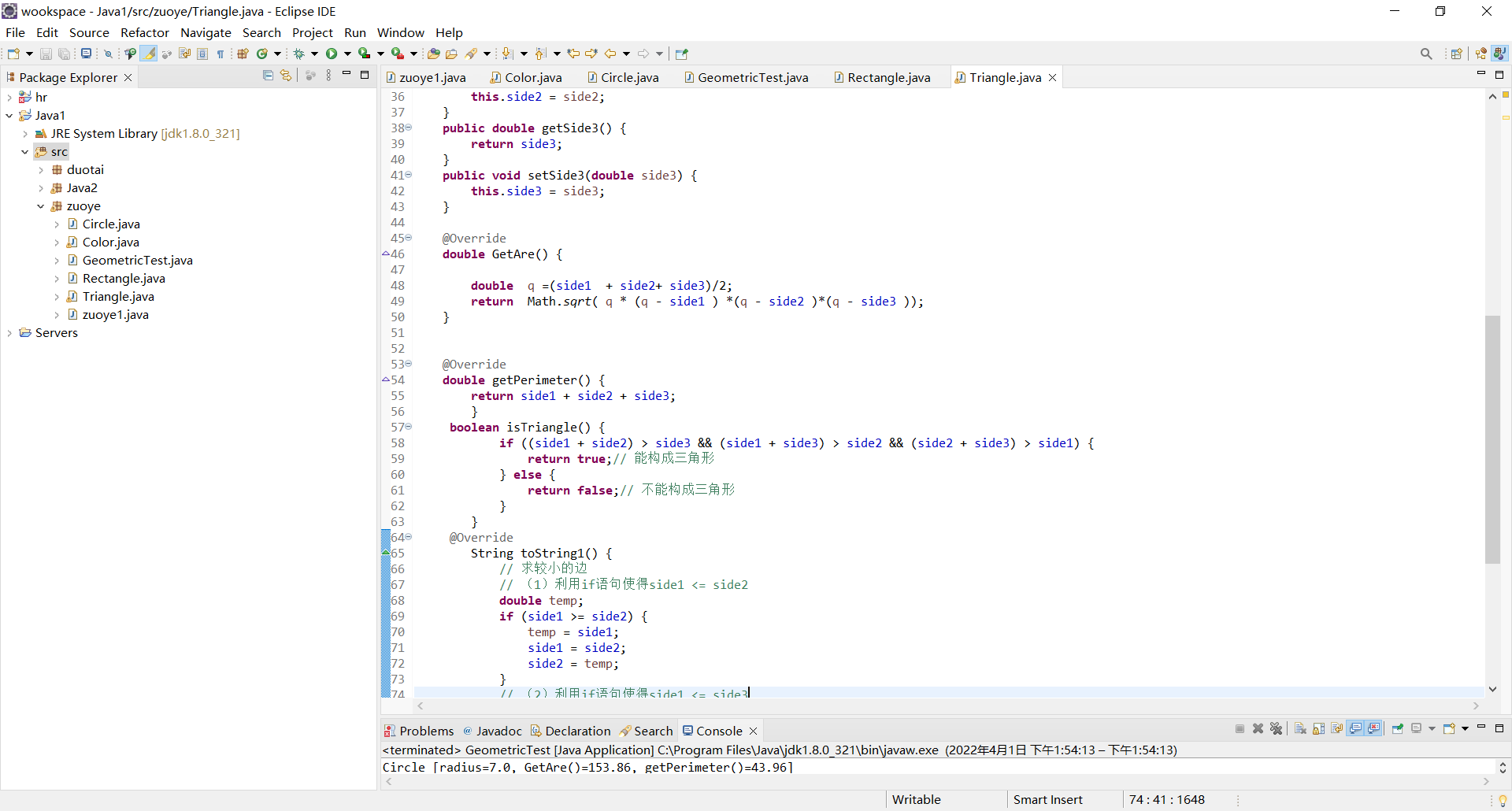The height and width of the screenshot is (811, 1512).
Task: Click Previous Annotation toolbar icon
Action: (x=540, y=54)
